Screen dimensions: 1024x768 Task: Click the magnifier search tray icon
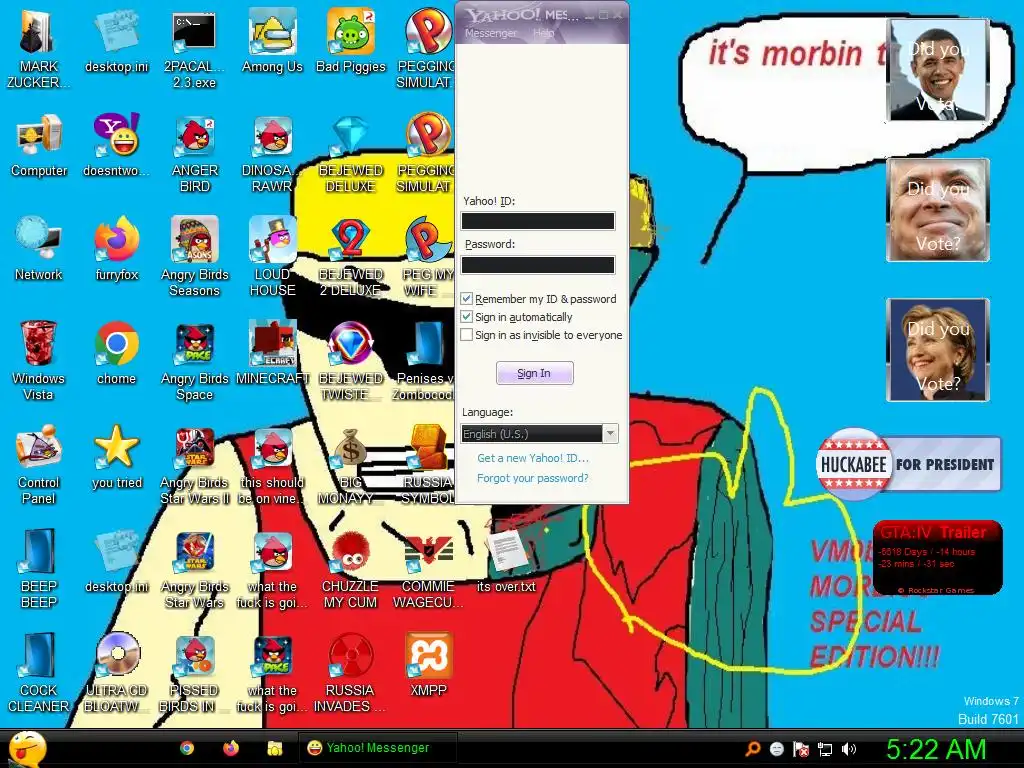click(x=753, y=749)
